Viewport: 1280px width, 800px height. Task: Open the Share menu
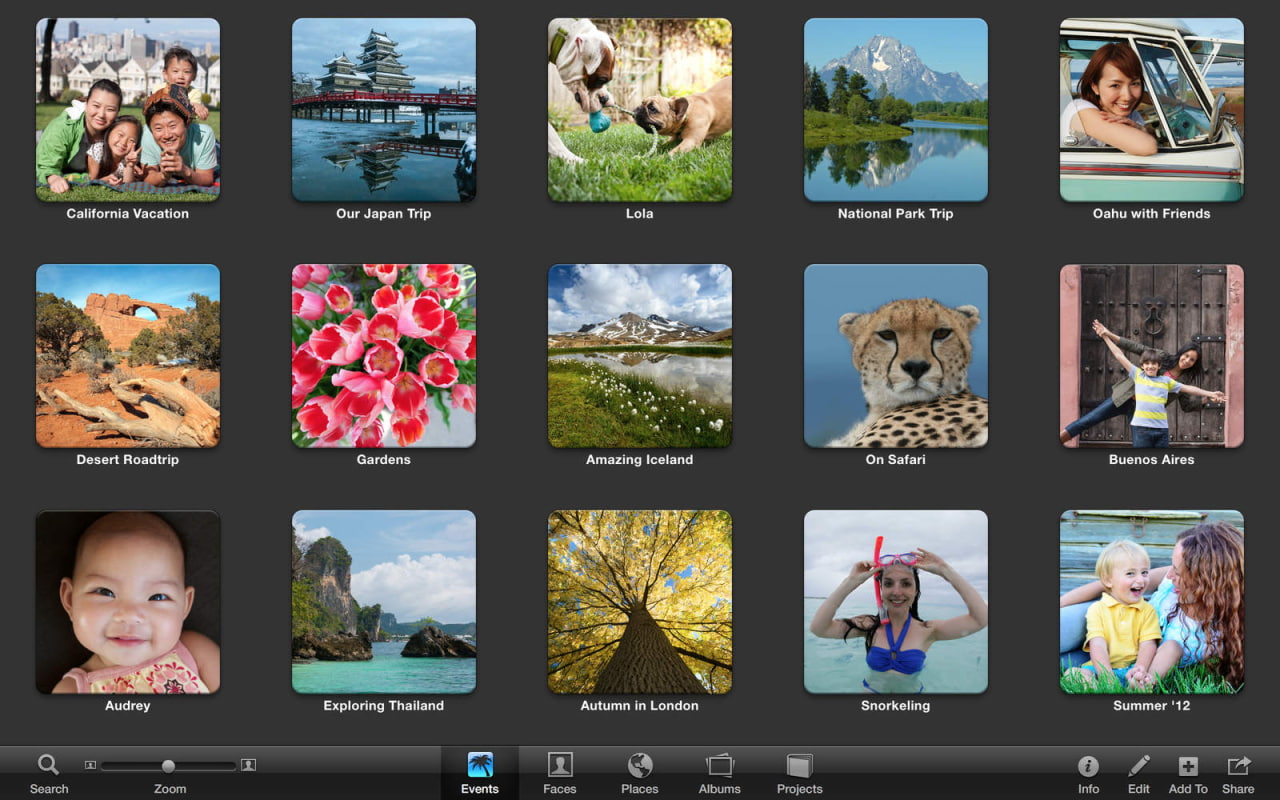click(x=1238, y=767)
